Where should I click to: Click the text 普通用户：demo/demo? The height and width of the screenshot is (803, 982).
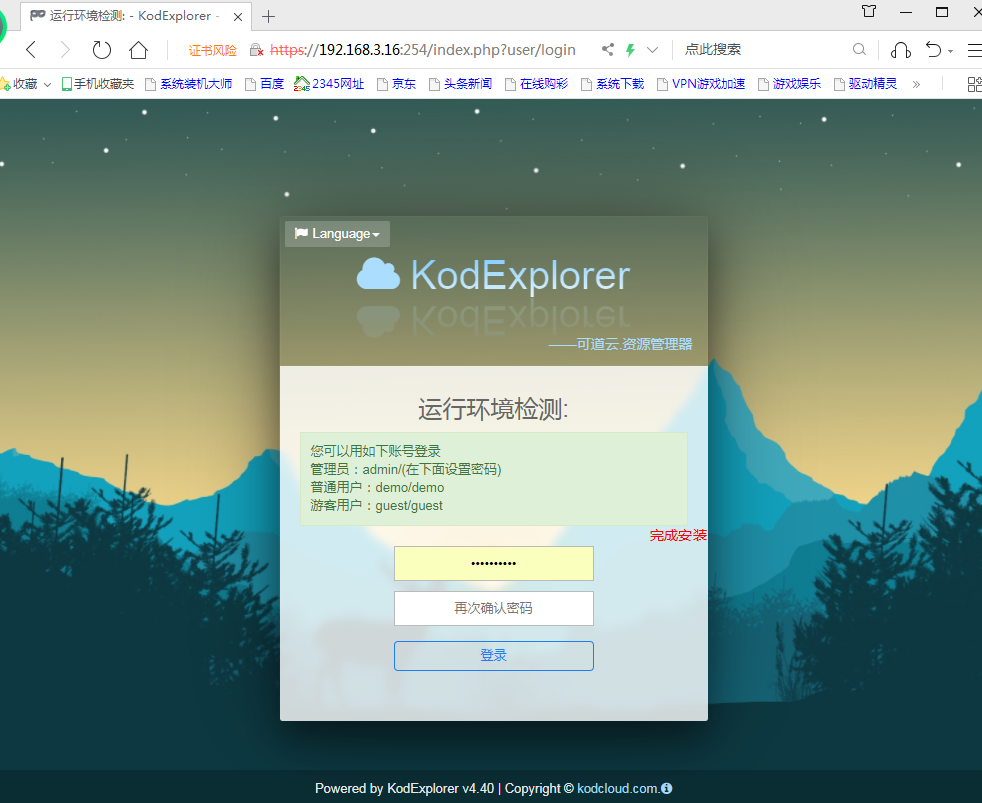pyautogui.click(x=377, y=487)
